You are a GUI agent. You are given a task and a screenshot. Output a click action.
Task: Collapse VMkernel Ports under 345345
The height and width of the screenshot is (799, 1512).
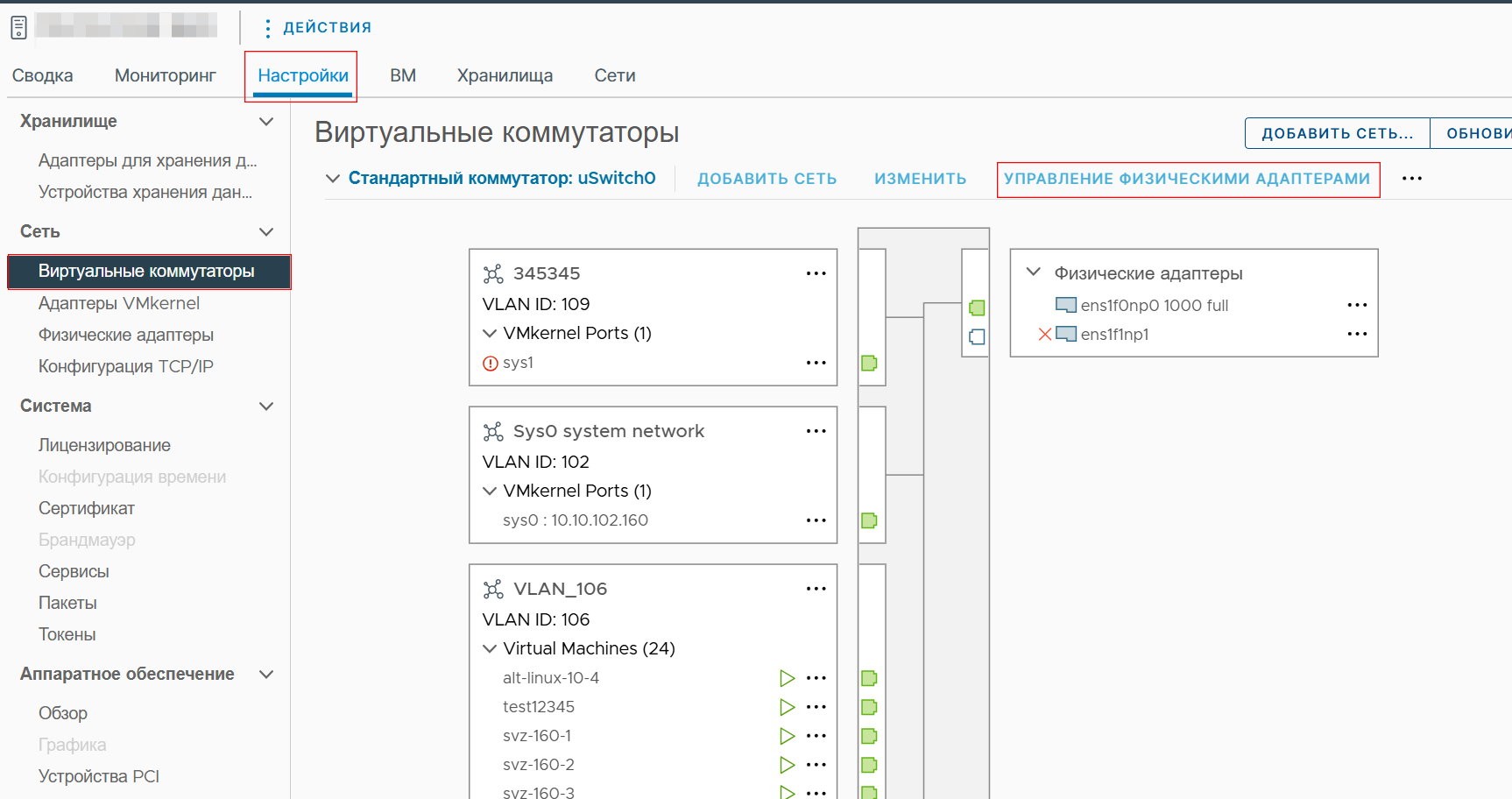[x=490, y=333]
